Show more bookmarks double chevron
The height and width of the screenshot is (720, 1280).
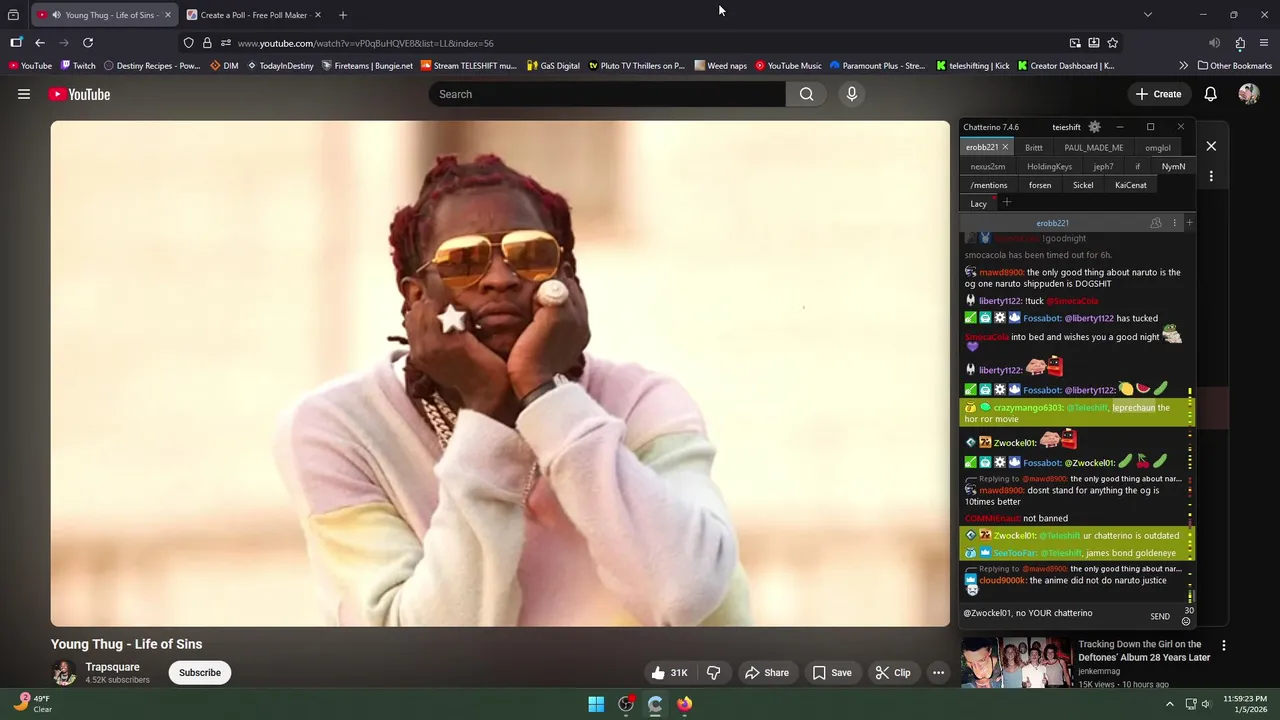click(x=1183, y=66)
